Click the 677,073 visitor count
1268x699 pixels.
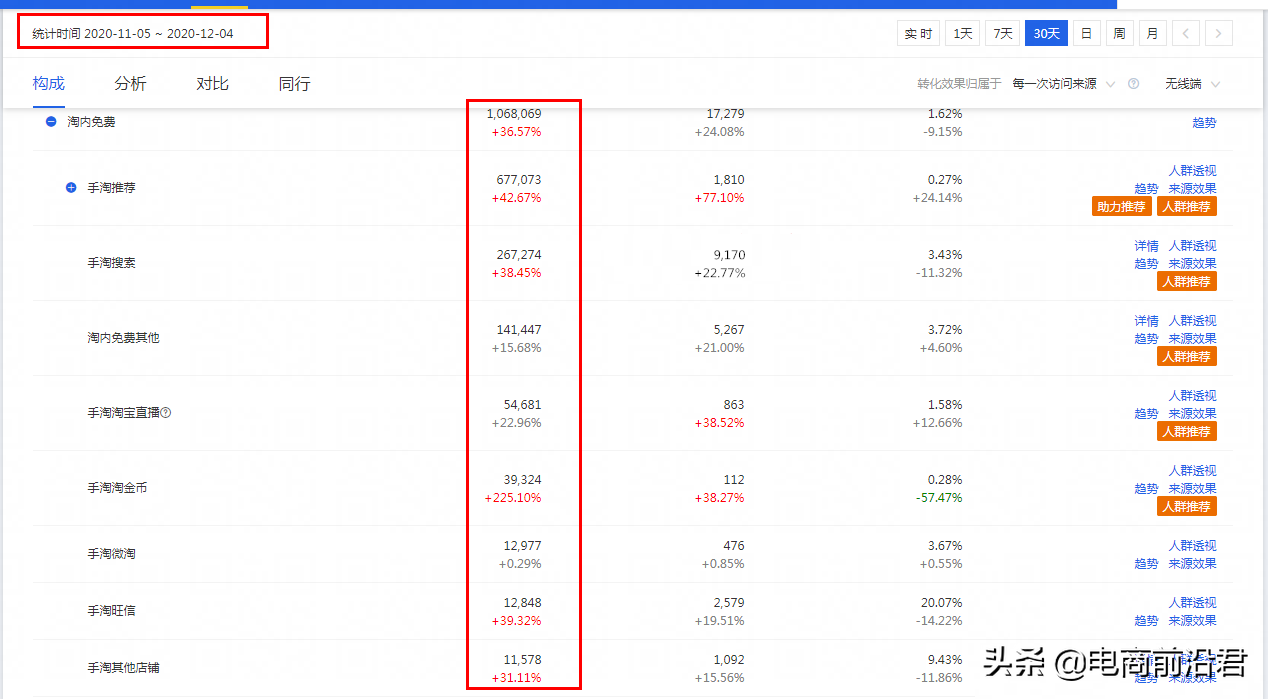[519, 180]
